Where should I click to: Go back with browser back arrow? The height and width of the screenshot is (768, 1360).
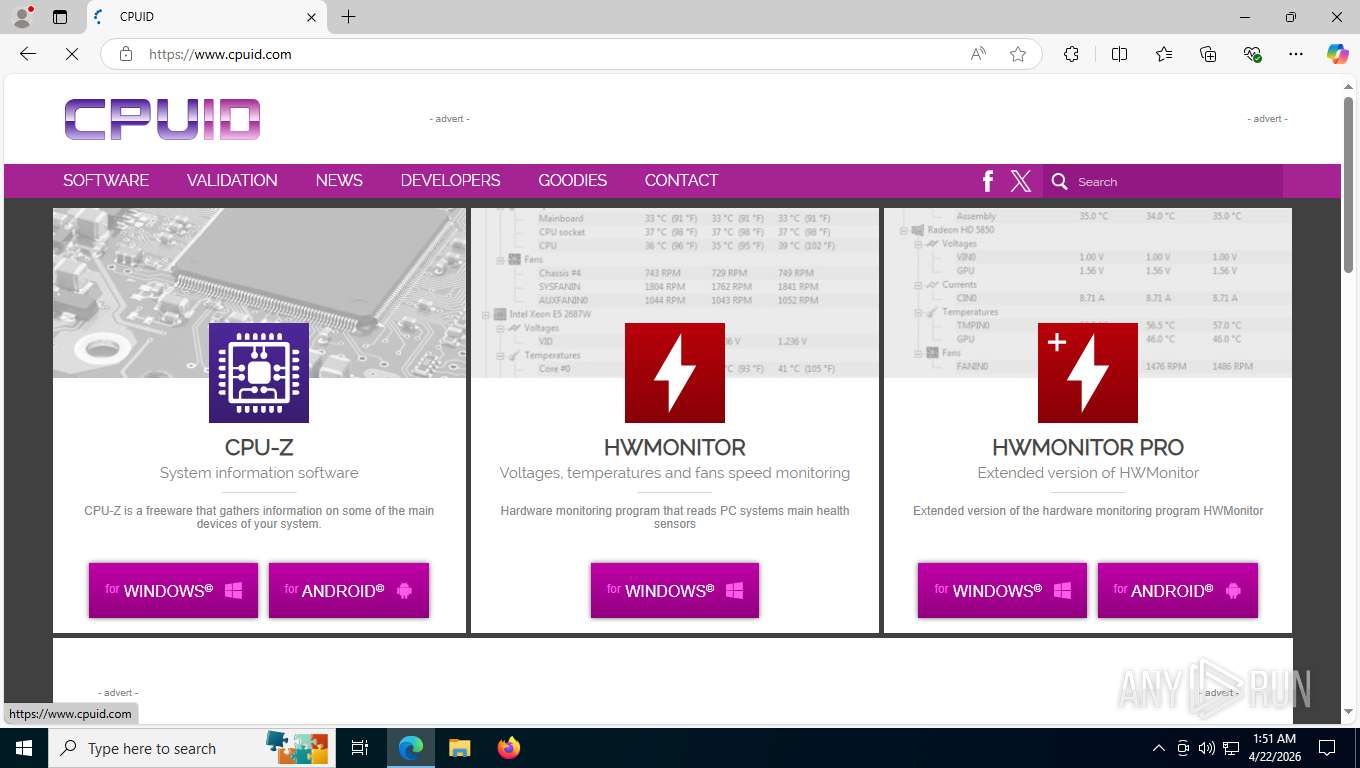pos(28,54)
